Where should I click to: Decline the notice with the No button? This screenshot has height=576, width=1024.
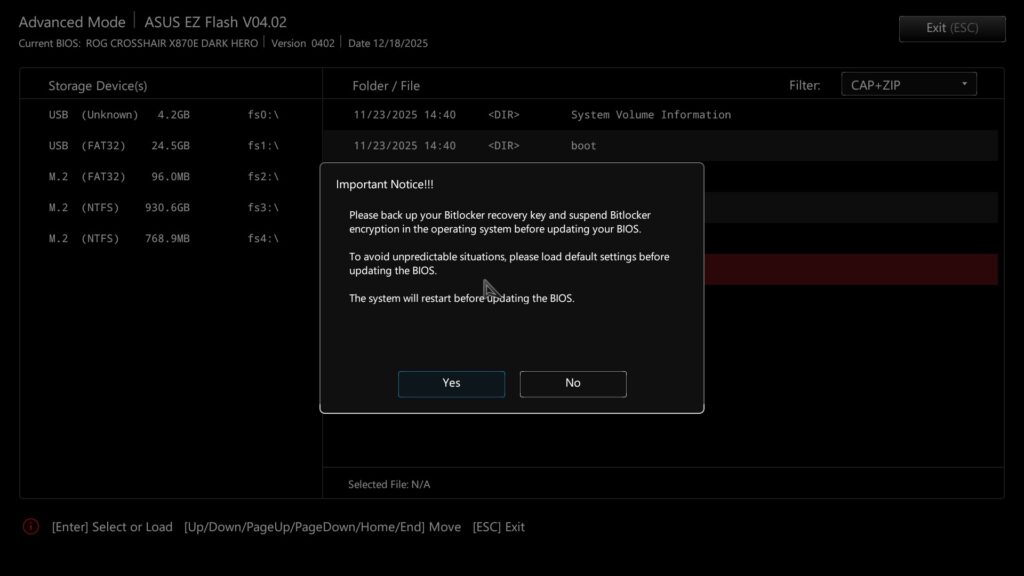pos(573,383)
